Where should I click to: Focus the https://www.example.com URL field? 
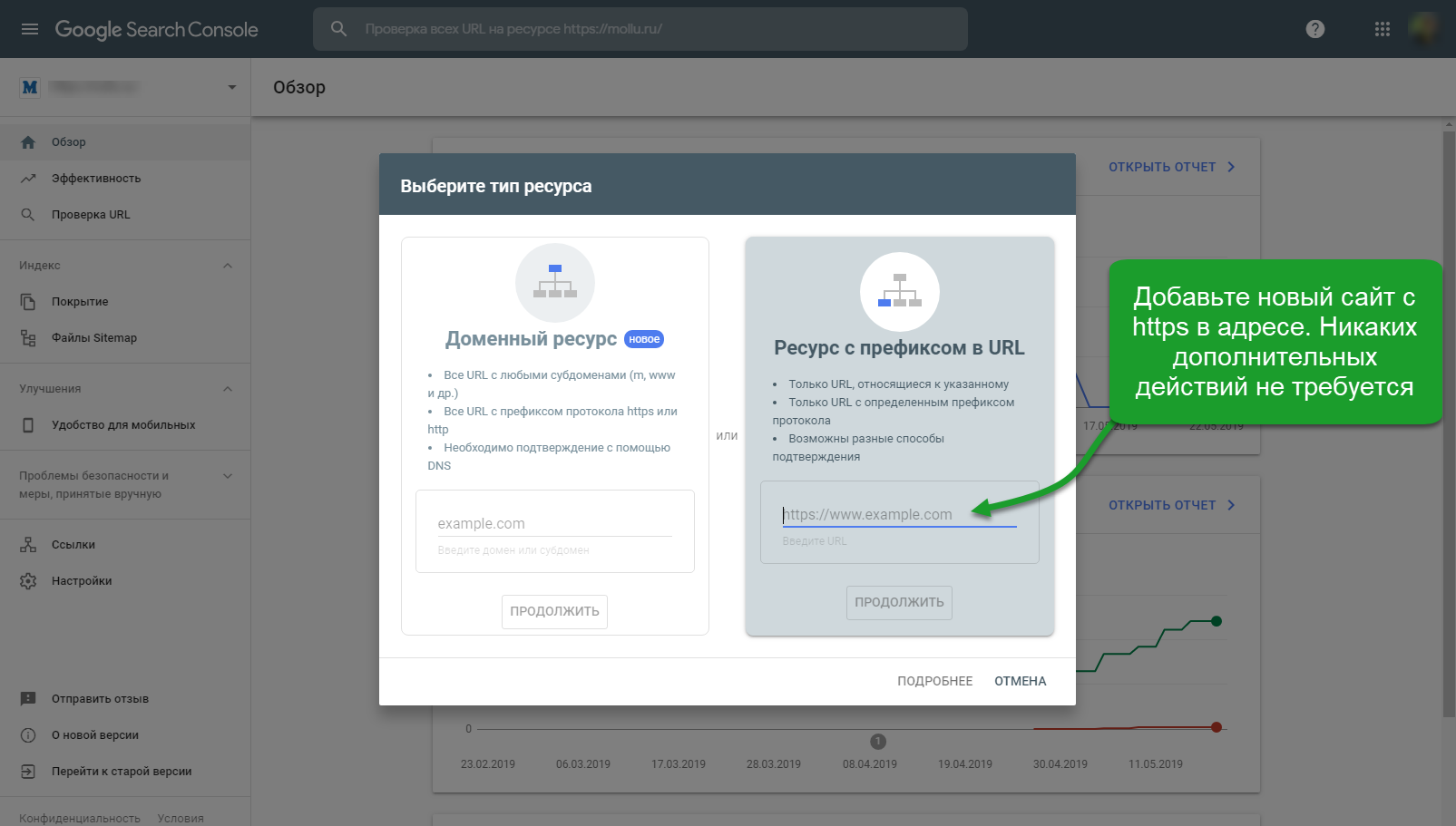[x=899, y=514]
